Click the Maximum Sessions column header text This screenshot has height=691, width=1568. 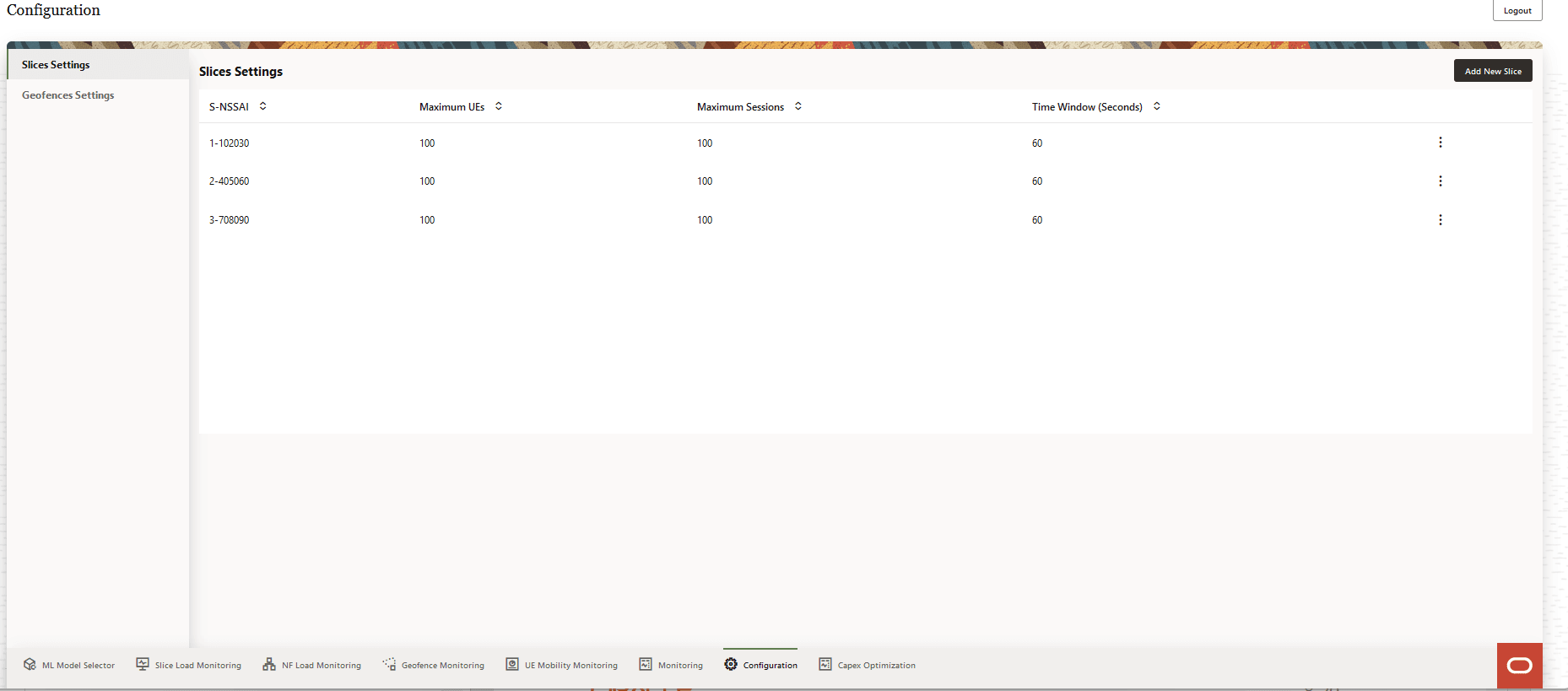(x=740, y=107)
